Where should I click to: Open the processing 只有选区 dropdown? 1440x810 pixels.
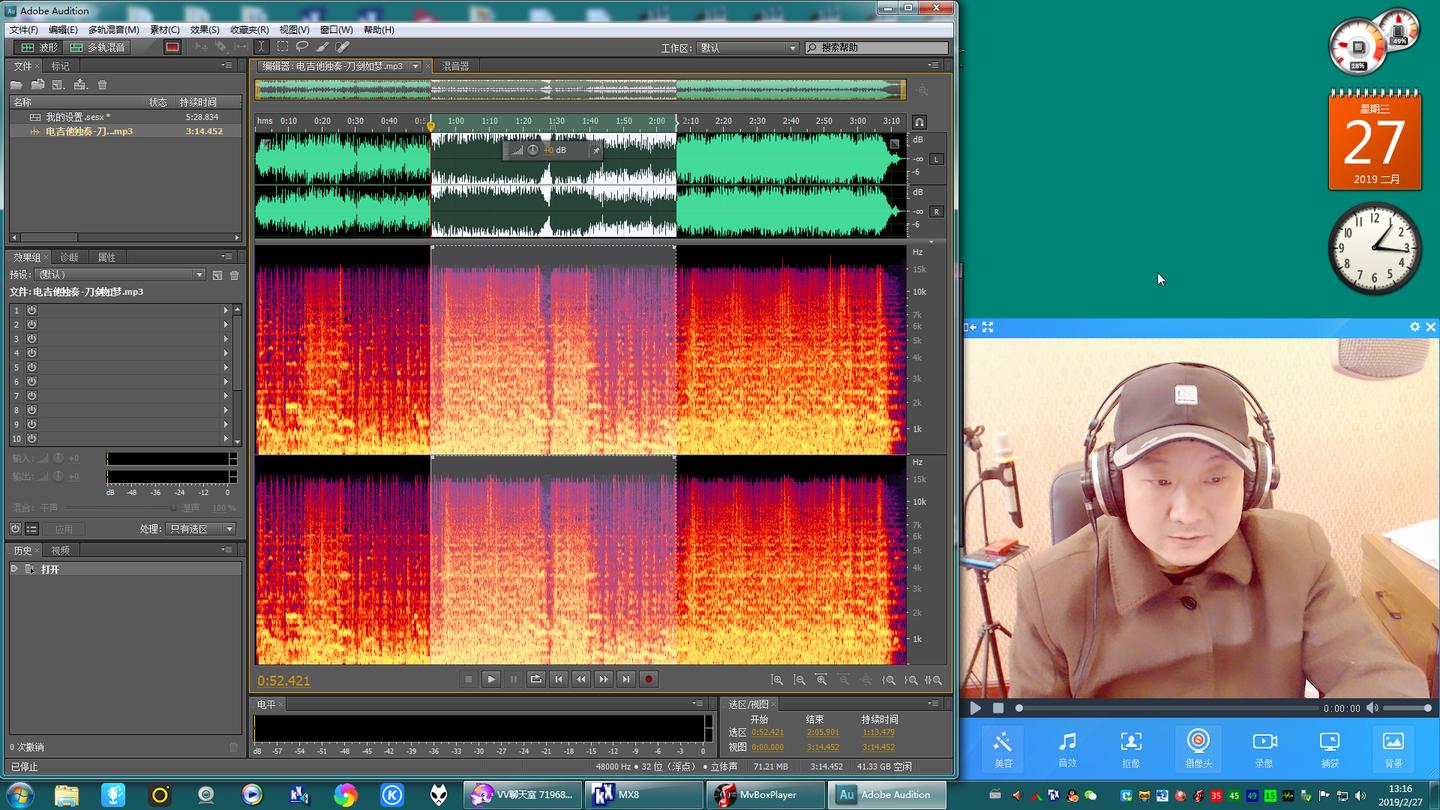tap(201, 529)
